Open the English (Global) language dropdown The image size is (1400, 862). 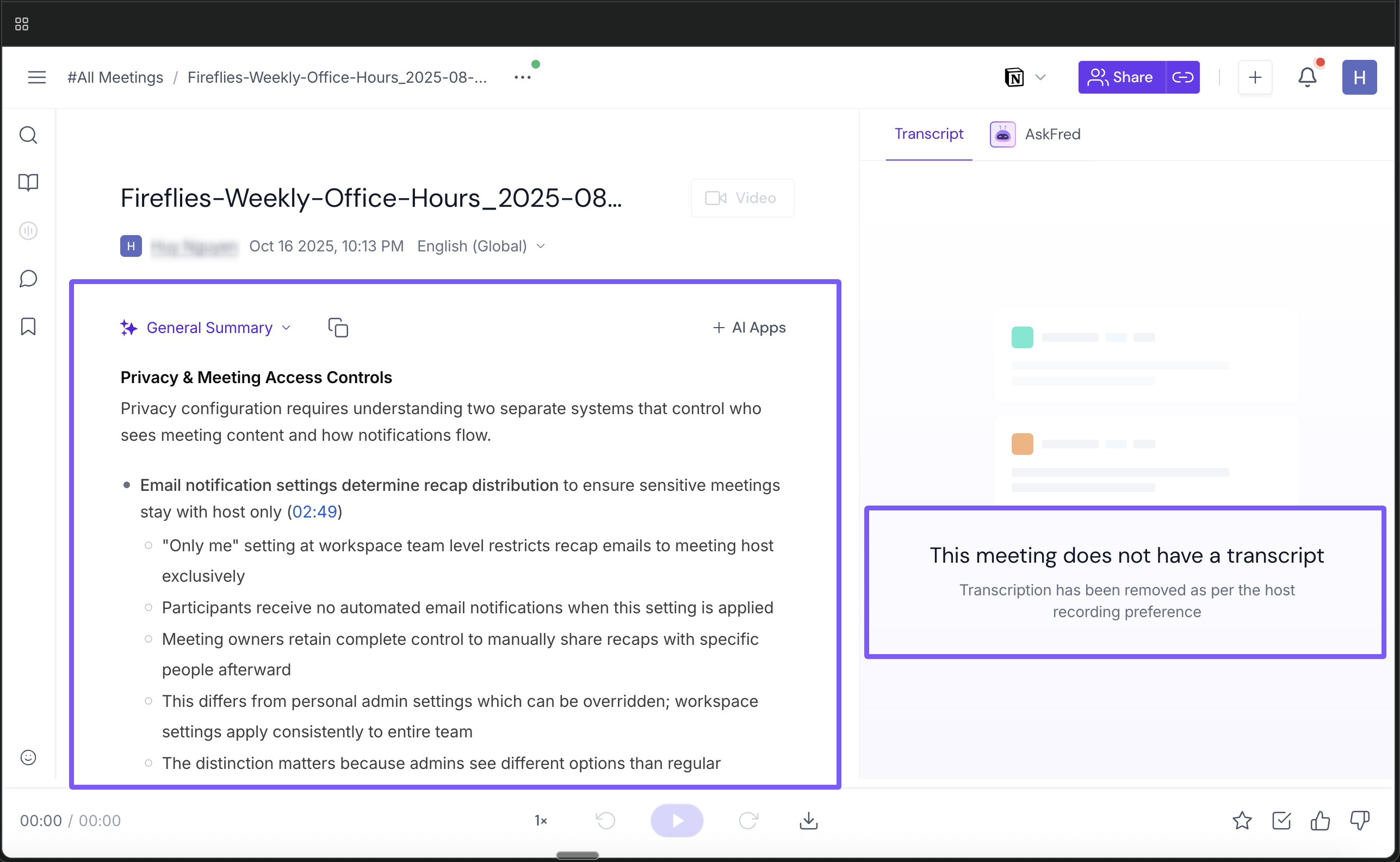(x=481, y=247)
